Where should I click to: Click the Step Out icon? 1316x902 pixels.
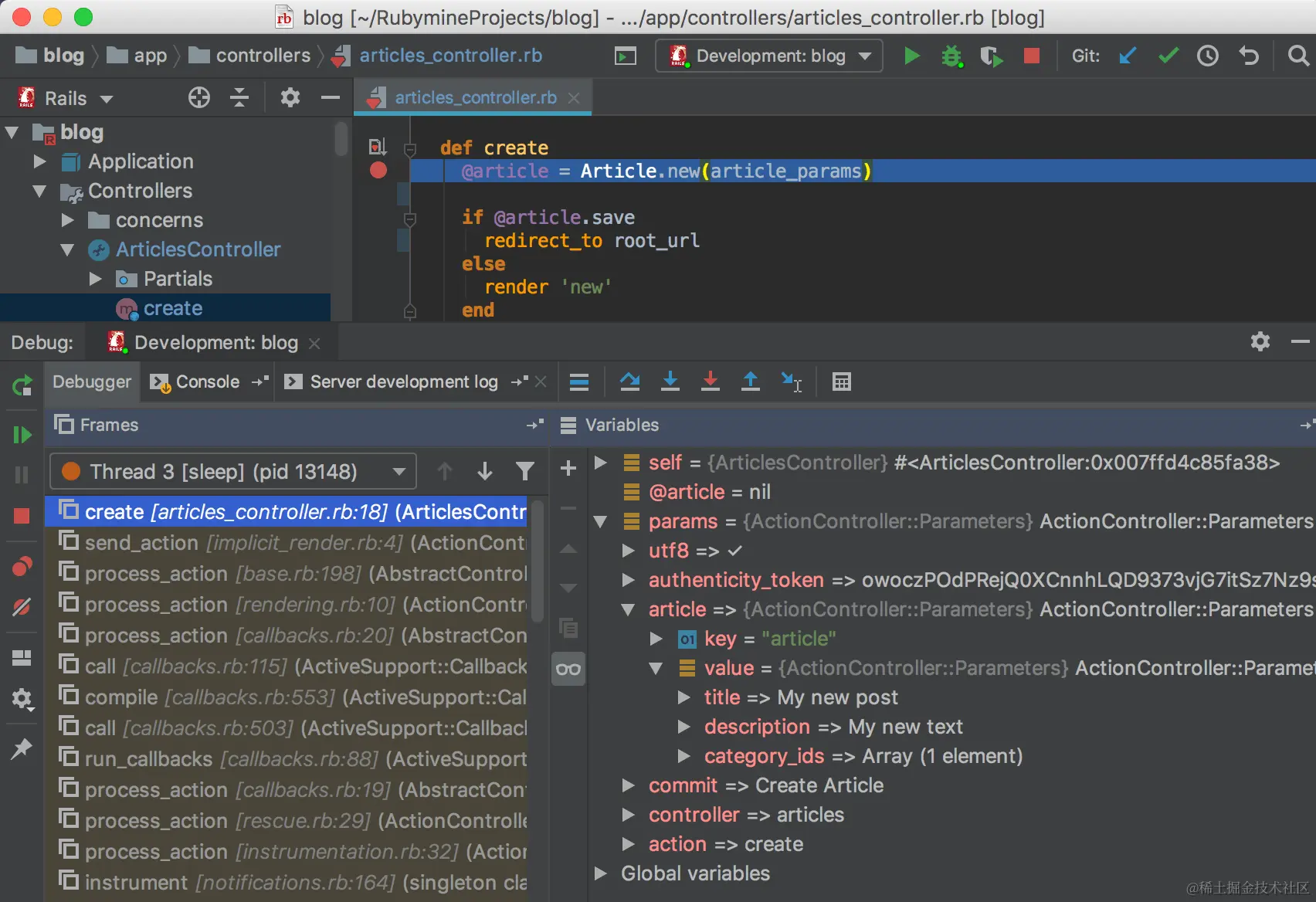750,381
